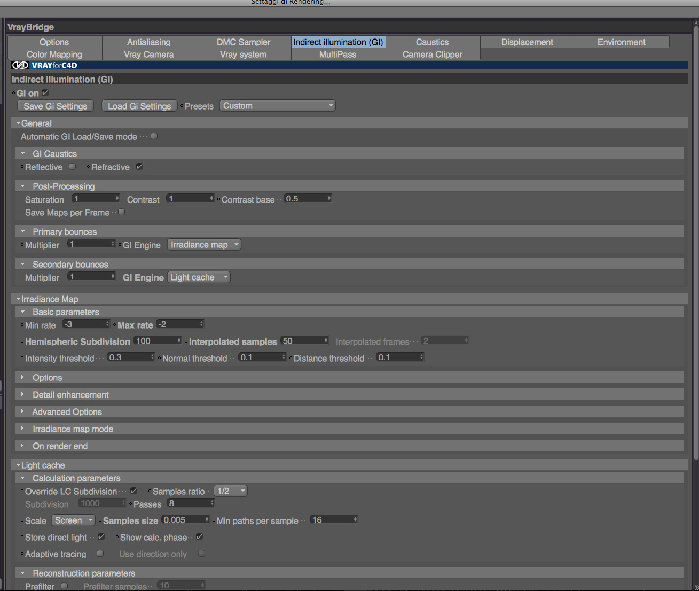The height and width of the screenshot is (591, 699).
Task: Click Primary bounces Multiplier field
Action: 91,244
